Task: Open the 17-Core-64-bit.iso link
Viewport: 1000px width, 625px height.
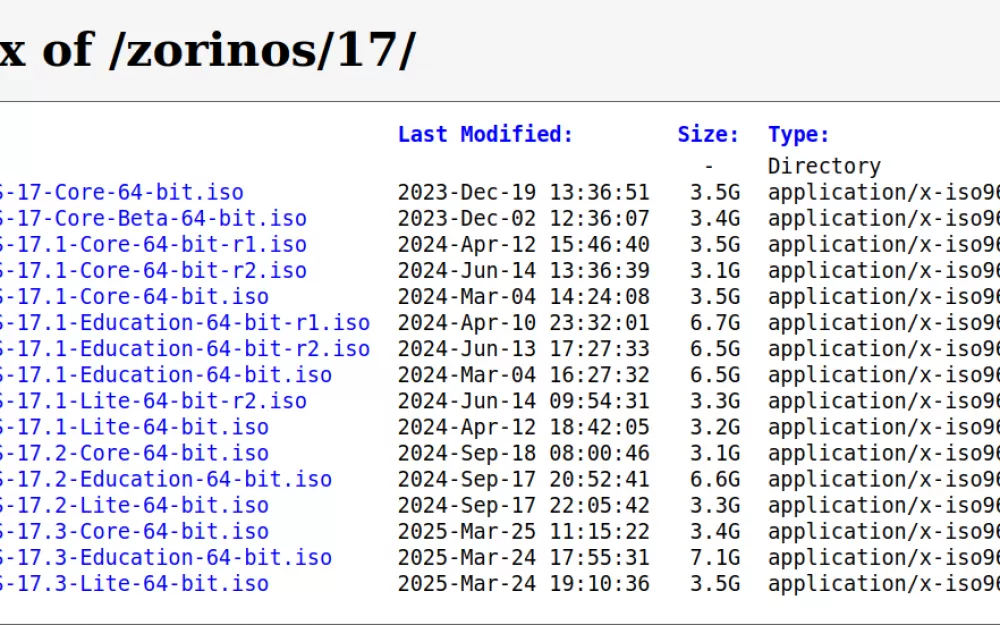Action: tap(121, 192)
